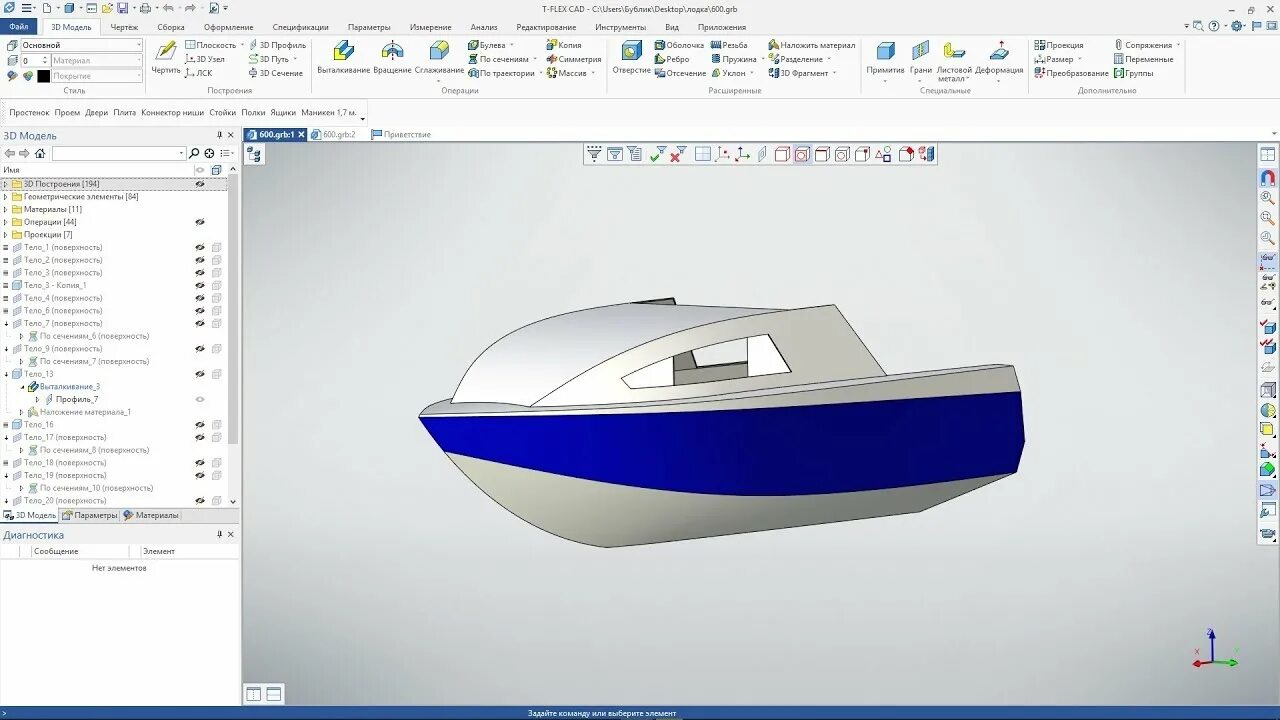This screenshot has width=1280, height=720.
Task: Choose the Отверстие hole tool
Action: (631, 58)
